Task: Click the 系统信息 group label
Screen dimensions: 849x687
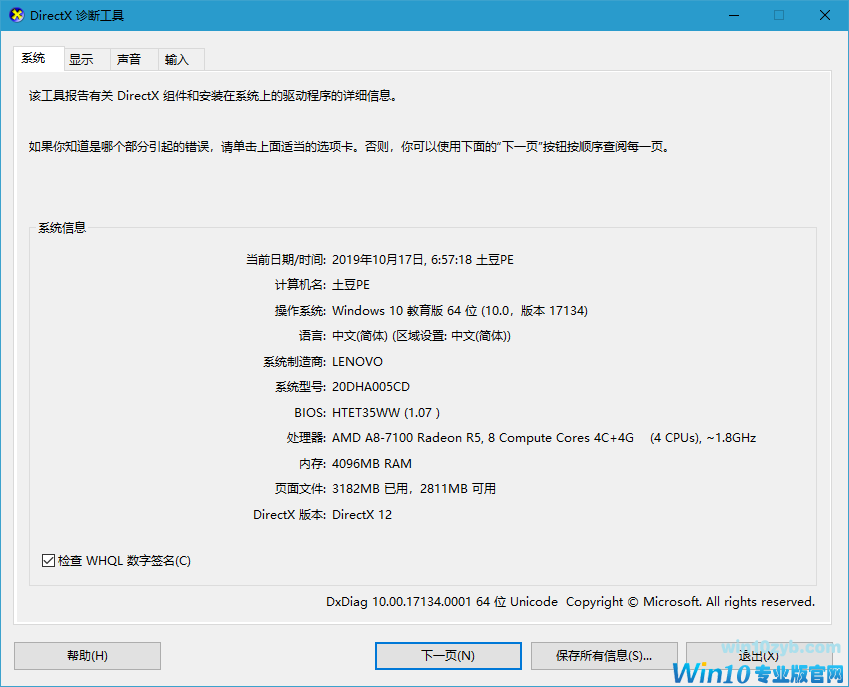Action: (62, 228)
